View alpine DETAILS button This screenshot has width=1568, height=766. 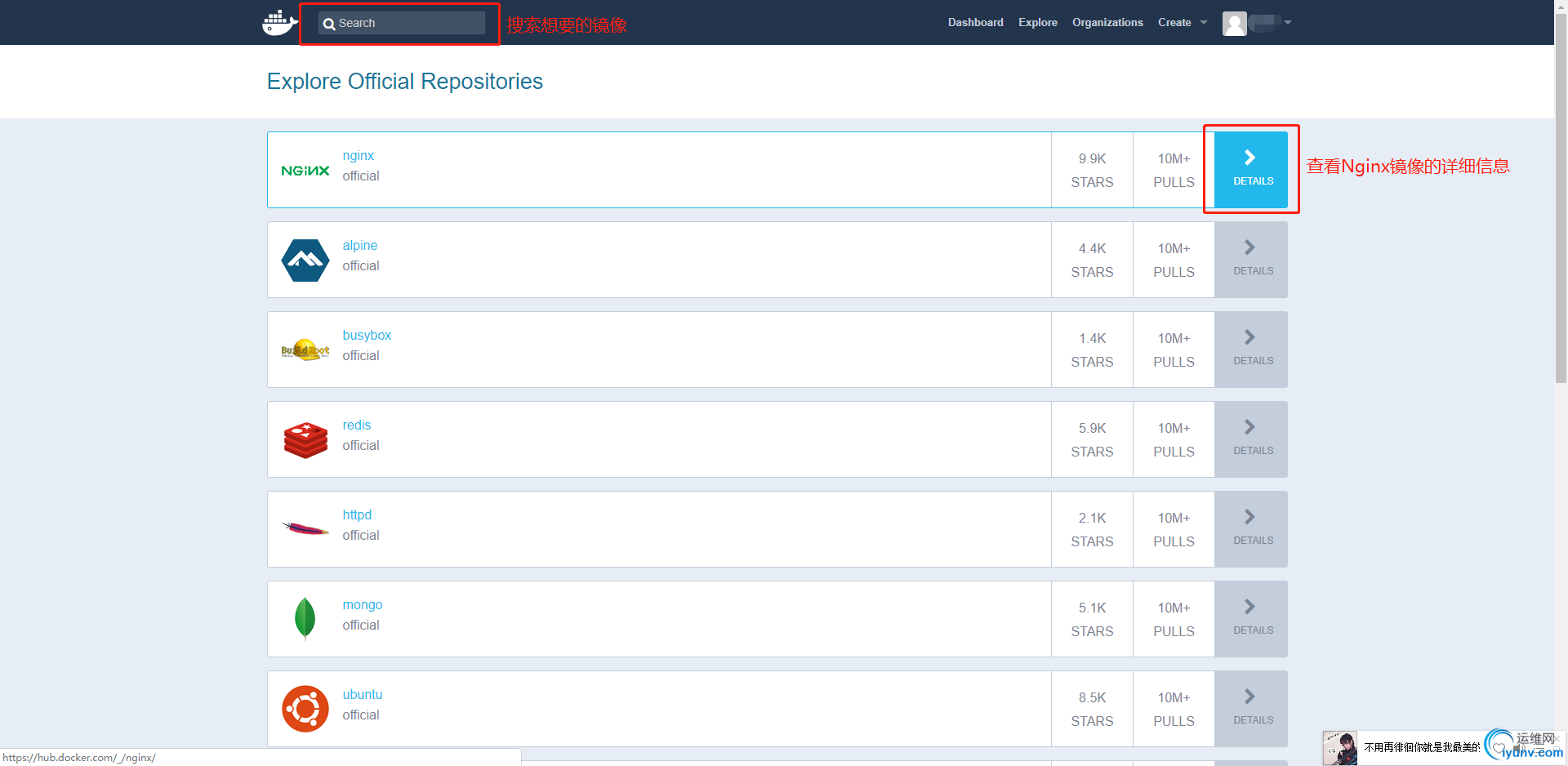[x=1251, y=260]
